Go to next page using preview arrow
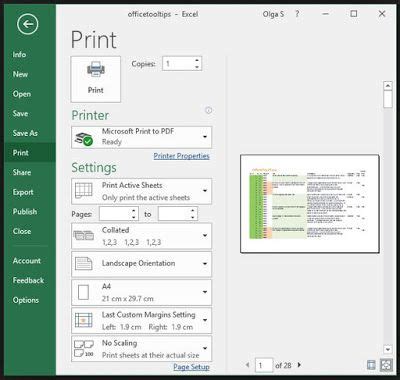Screen dimensions: 400x380 coord(299,365)
